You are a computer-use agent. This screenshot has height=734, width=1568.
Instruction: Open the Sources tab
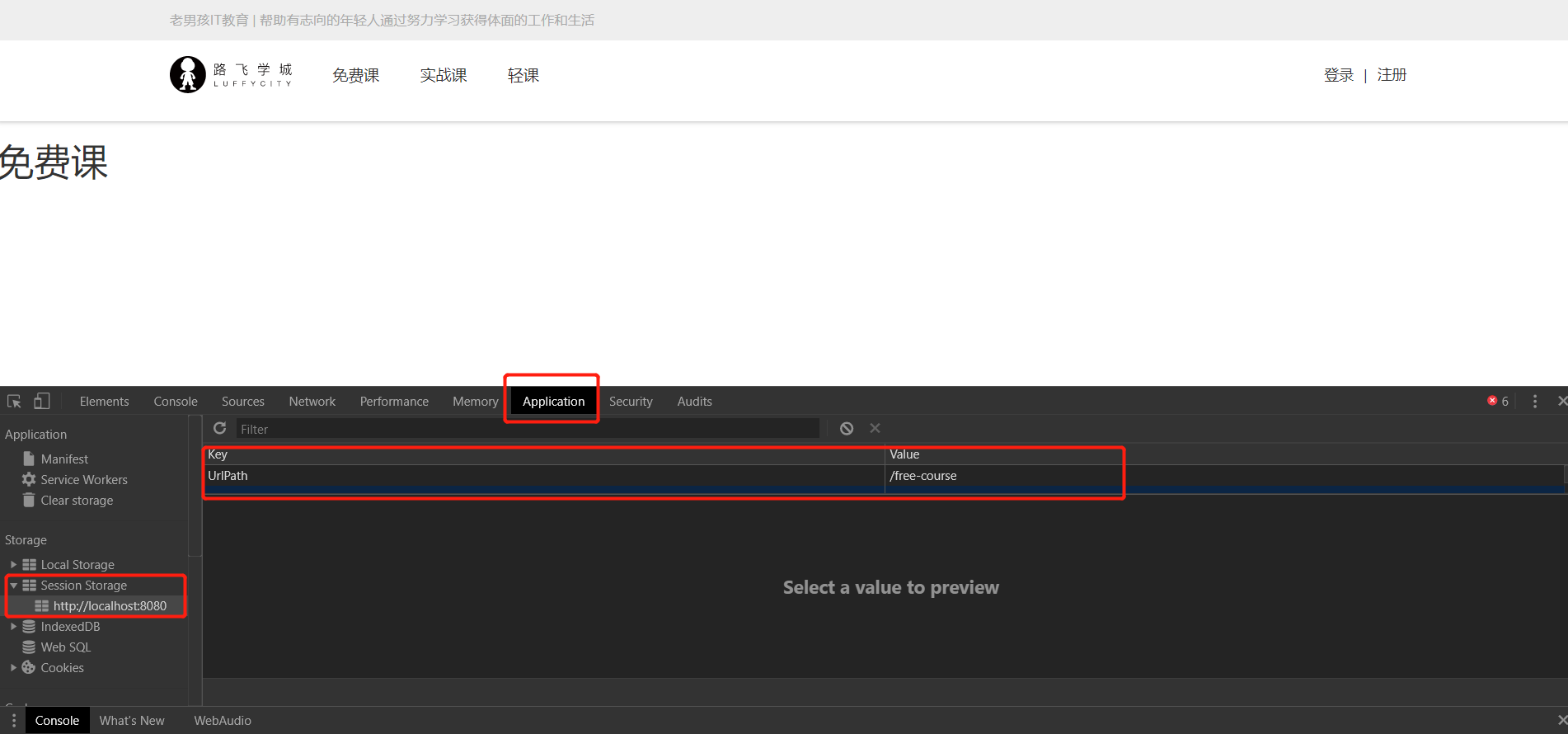click(x=243, y=401)
